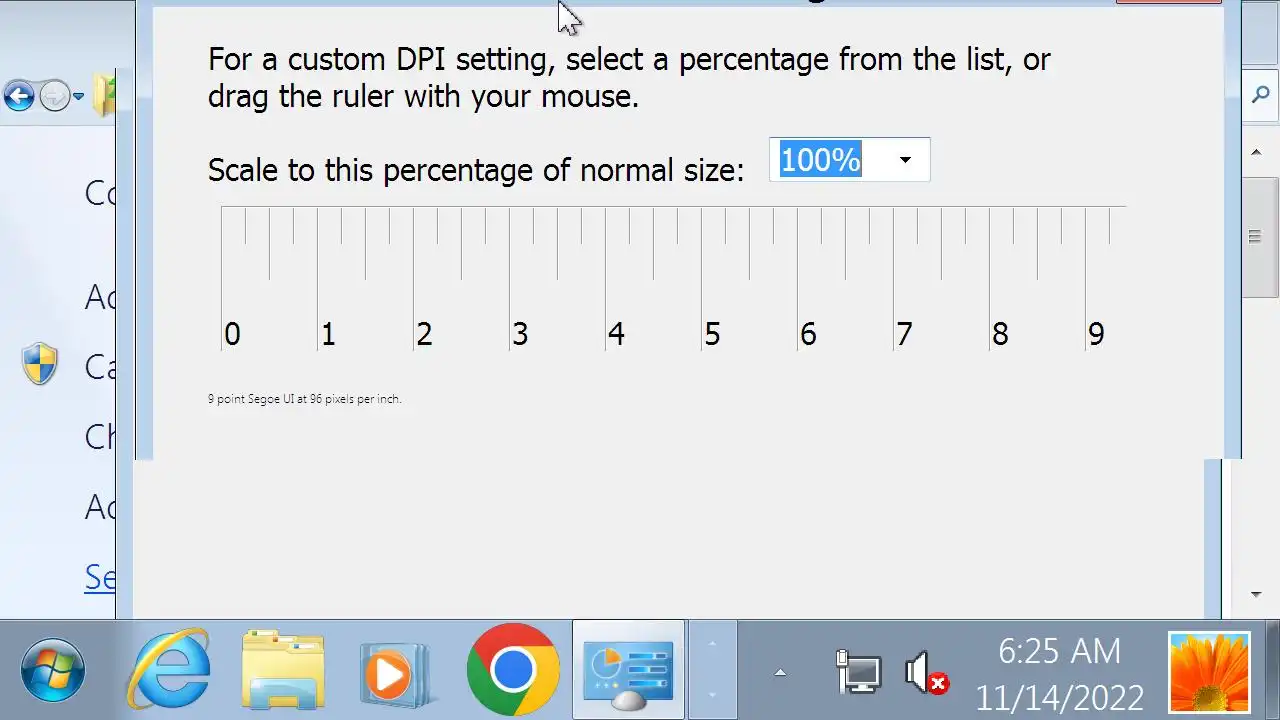Screen dimensions: 1280x720
Task: Click the network connection tray icon
Action: 858,672
